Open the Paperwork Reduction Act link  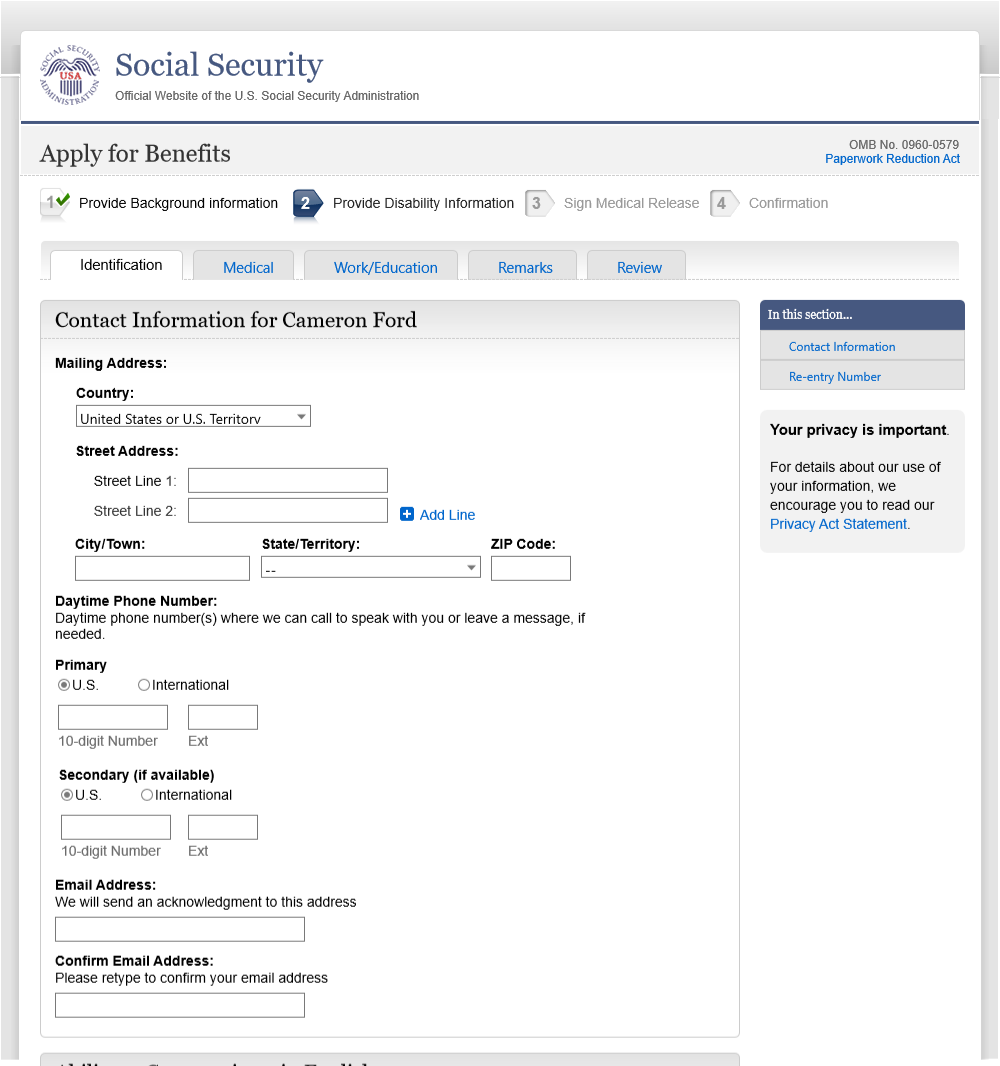coord(892,159)
